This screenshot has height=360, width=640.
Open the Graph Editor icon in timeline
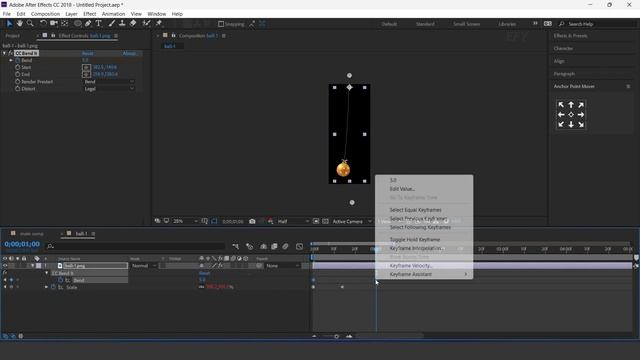[x=300, y=247]
